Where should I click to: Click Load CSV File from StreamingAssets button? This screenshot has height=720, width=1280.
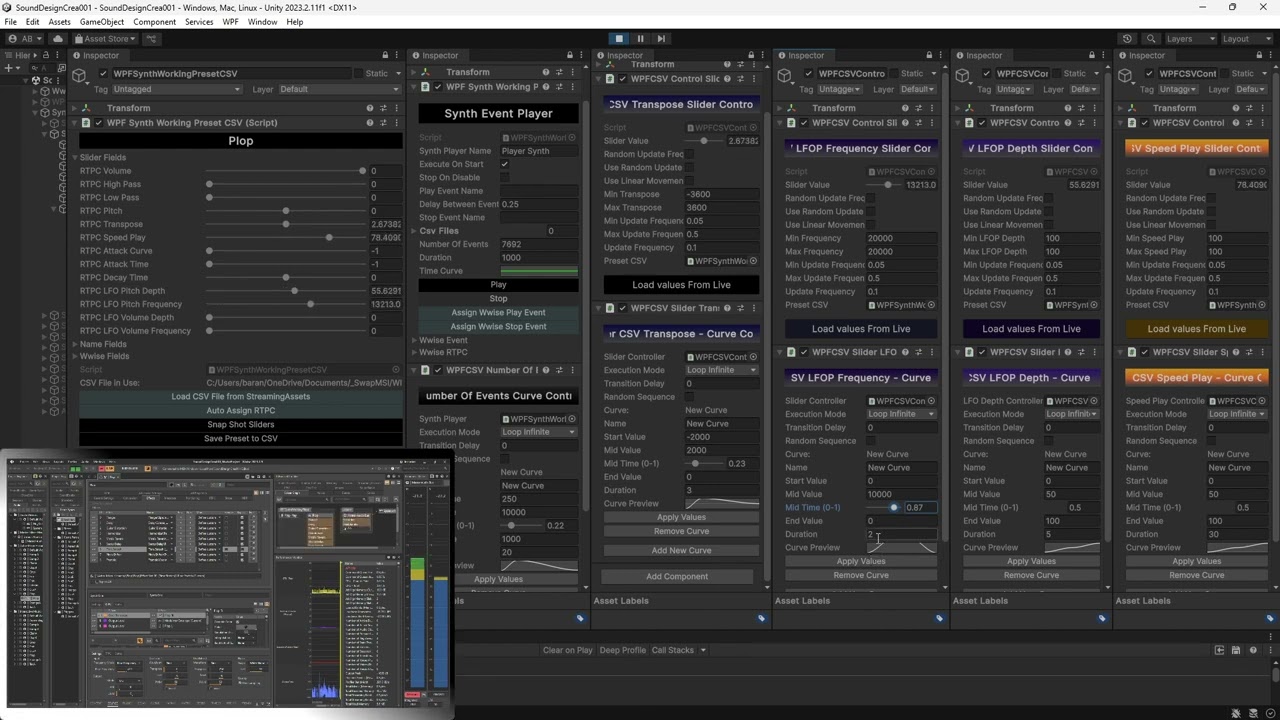click(x=240, y=397)
